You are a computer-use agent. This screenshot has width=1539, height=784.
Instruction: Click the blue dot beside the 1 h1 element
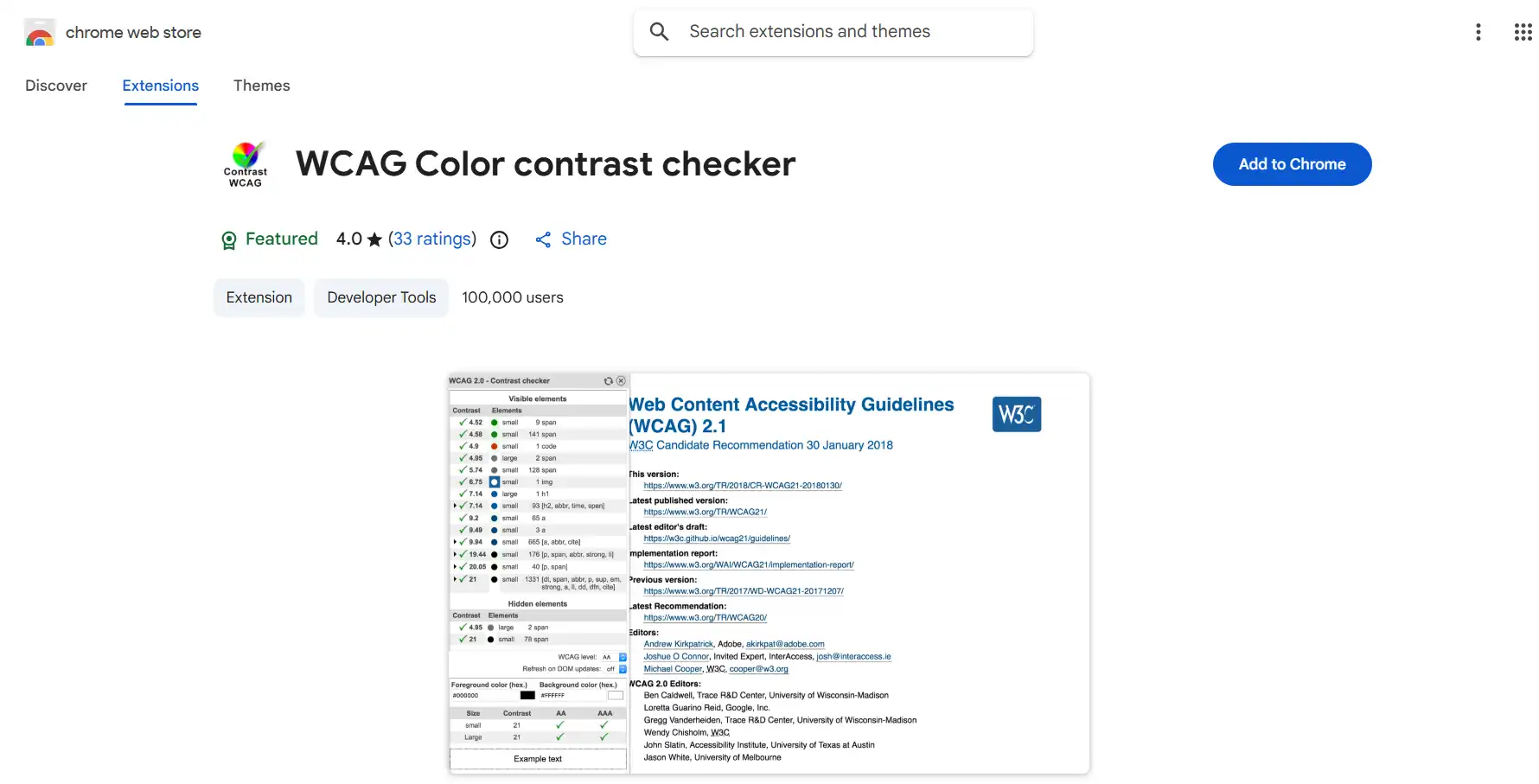[x=494, y=494]
